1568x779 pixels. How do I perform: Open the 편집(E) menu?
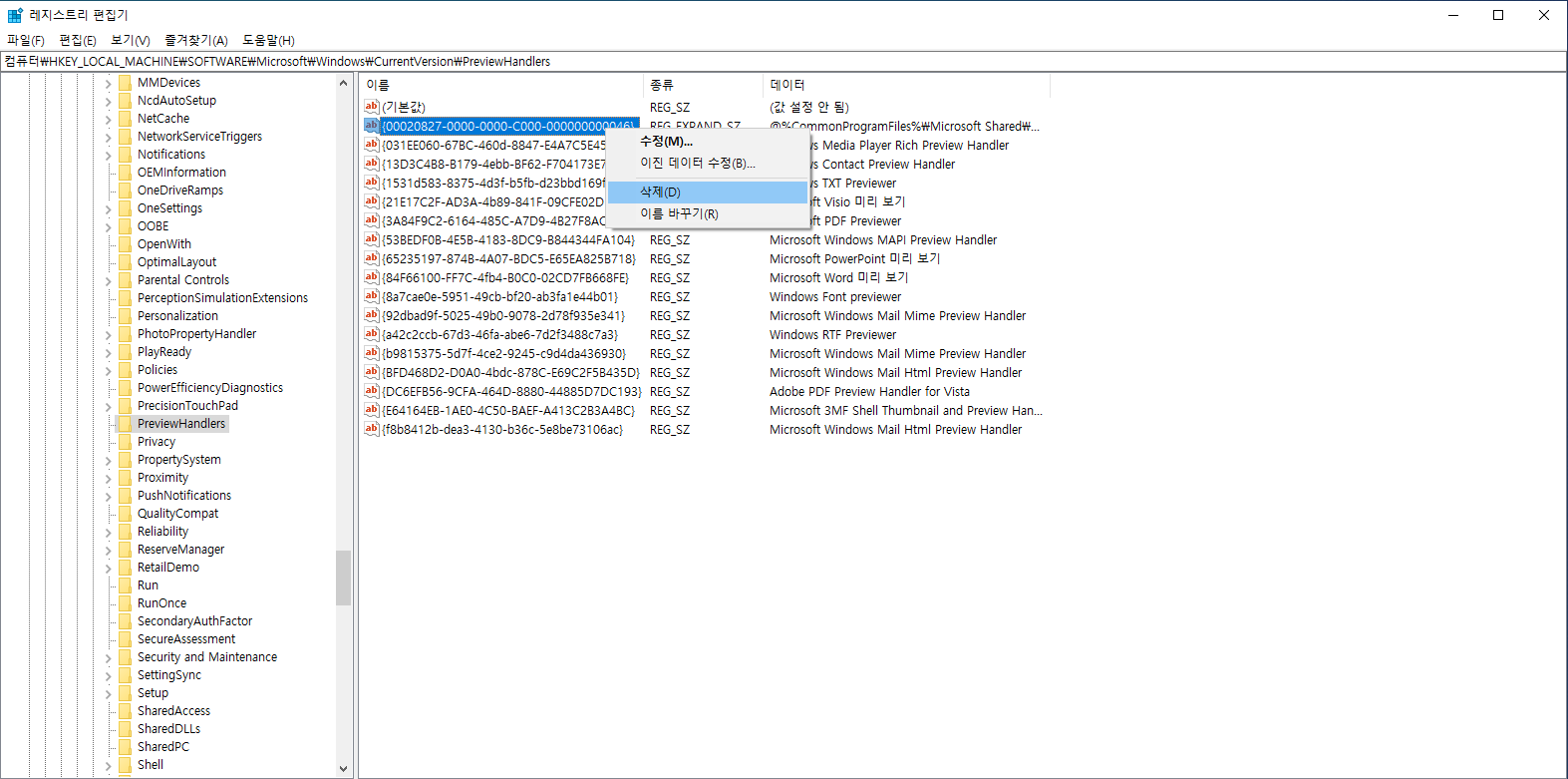[x=78, y=40]
